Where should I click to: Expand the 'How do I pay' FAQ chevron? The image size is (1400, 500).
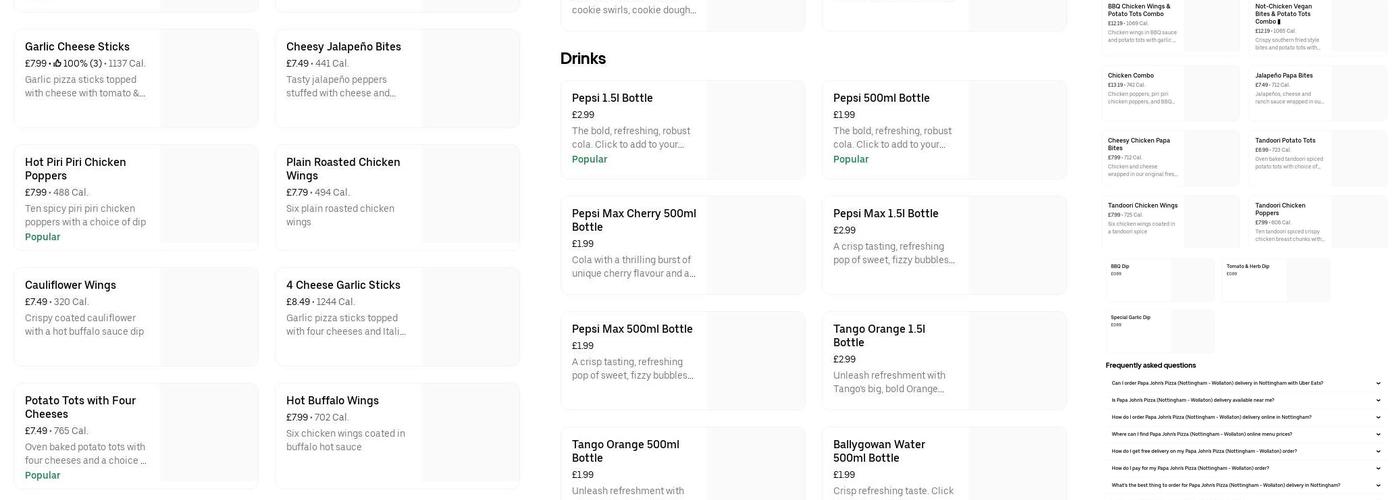click(x=1378, y=468)
